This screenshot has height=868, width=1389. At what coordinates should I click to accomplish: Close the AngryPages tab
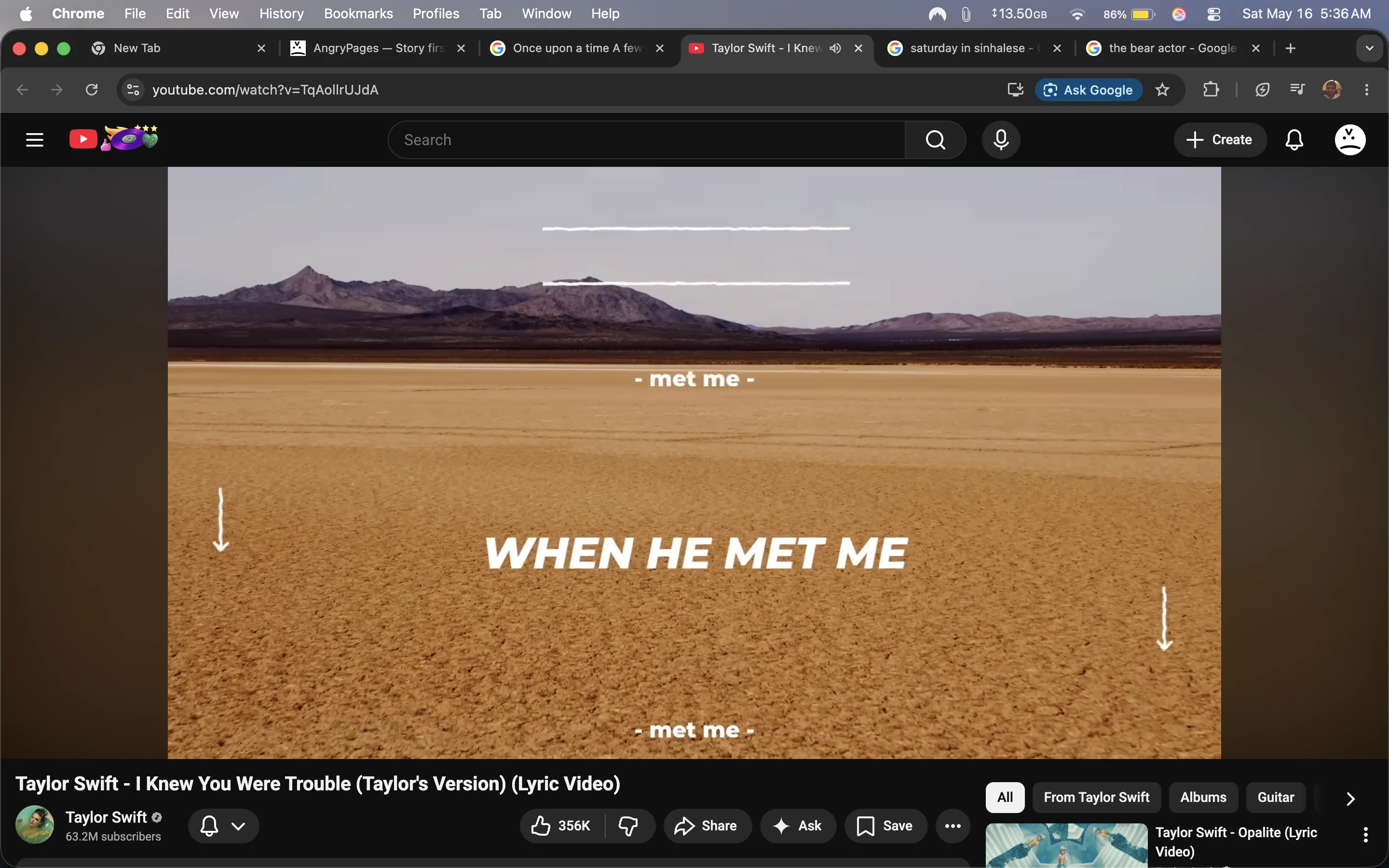click(x=461, y=48)
